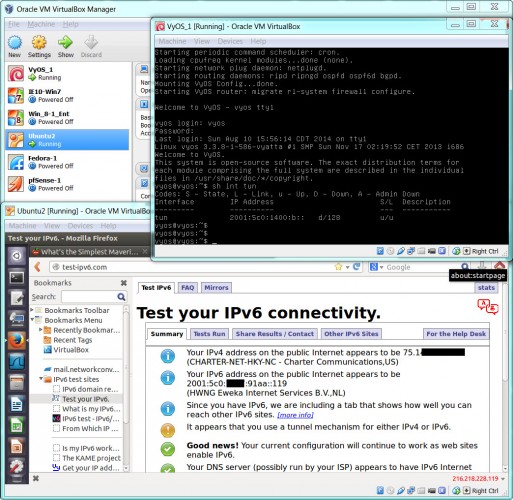
Task: Open the text editor in Ubuntu launcher
Action: click(x=17, y=298)
